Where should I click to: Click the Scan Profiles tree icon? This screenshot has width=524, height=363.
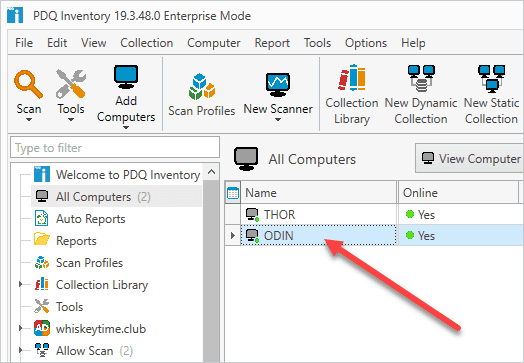[42, 262]
